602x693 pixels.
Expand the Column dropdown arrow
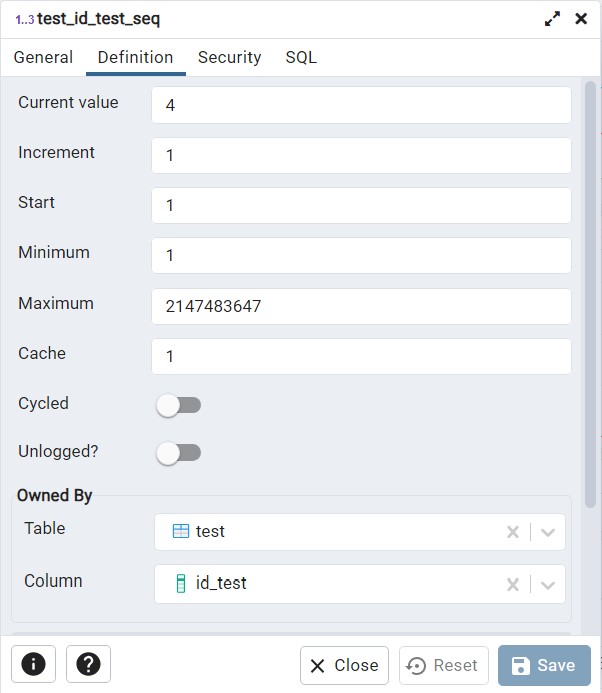(547, 584)
